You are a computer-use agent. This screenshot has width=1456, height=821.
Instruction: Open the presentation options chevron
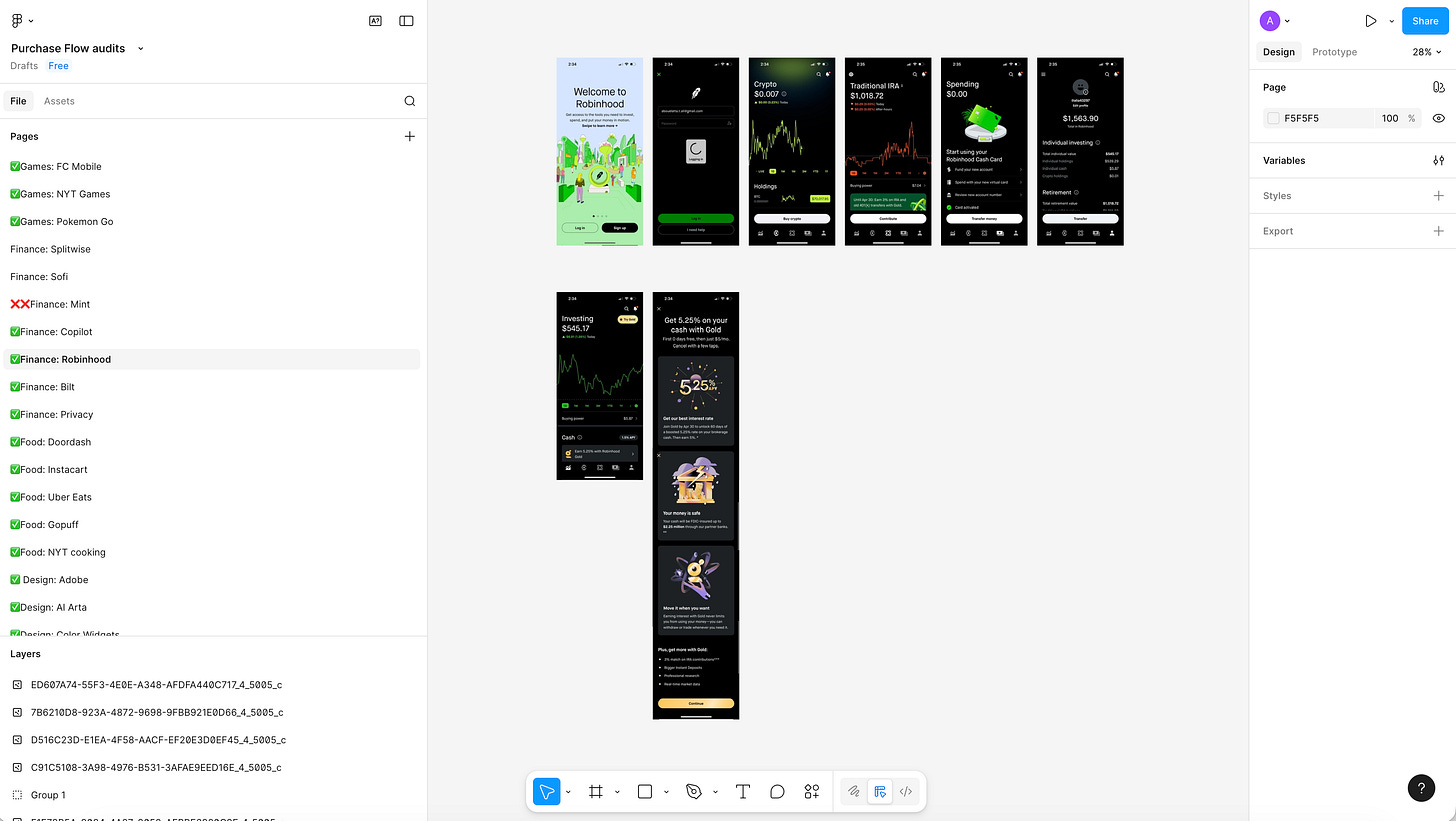1391,21
